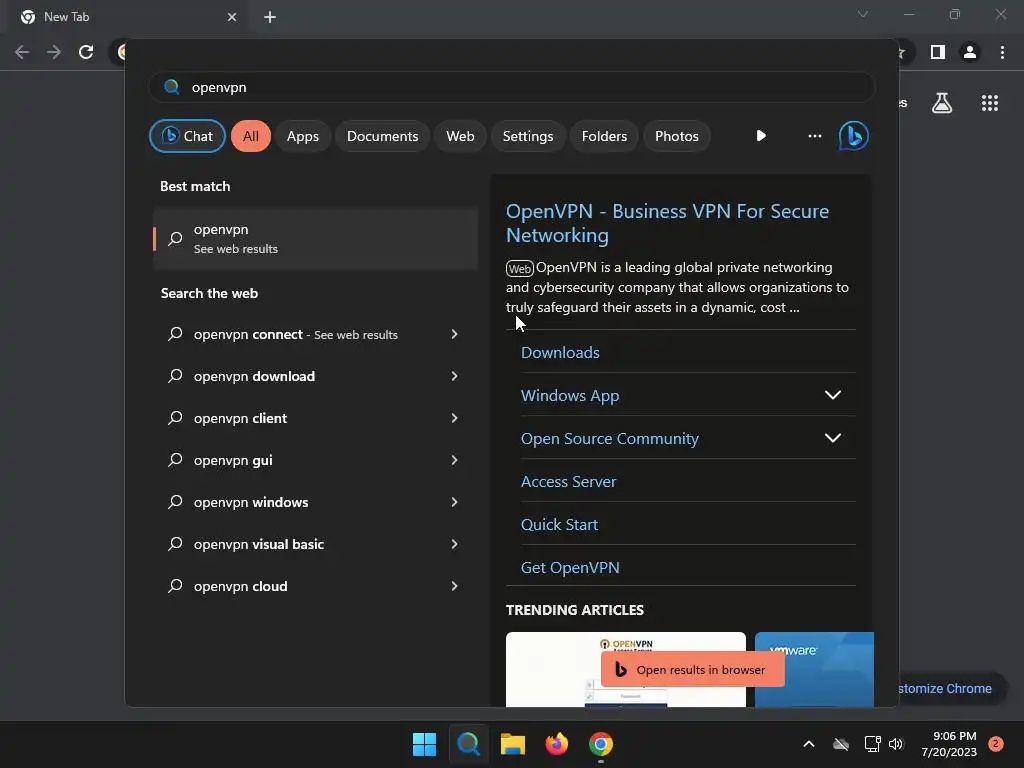The image size is (1024, 768).
Task: Expand the Open Source Community chevron
Action: click(x=833, y=438)
